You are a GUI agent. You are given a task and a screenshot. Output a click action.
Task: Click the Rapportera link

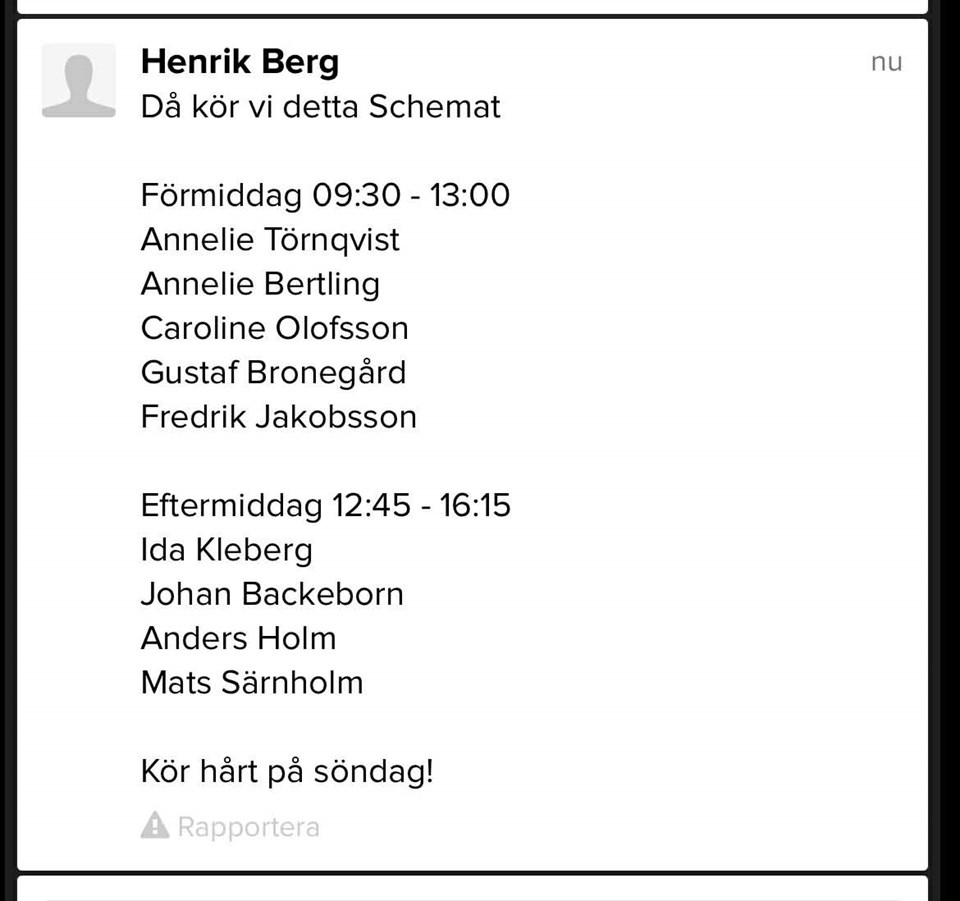[x=248, y=827]
